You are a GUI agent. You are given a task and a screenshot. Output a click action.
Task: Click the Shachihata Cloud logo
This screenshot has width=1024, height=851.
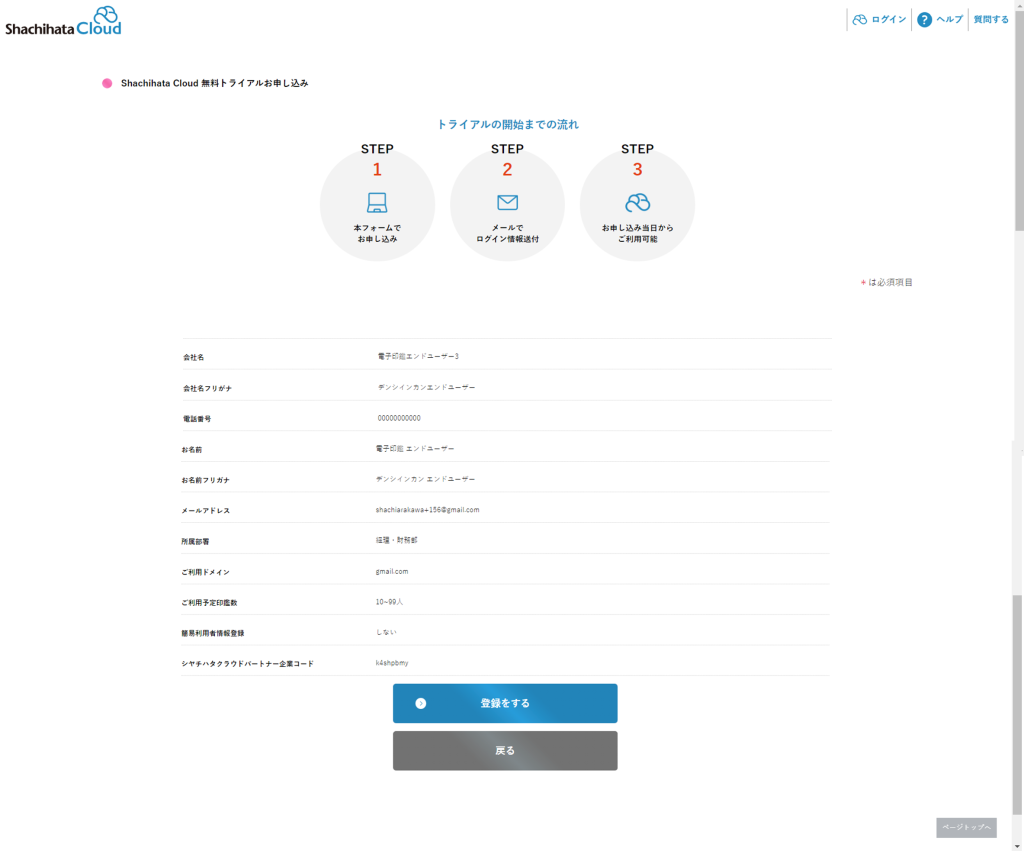click(x=63, y=21)
